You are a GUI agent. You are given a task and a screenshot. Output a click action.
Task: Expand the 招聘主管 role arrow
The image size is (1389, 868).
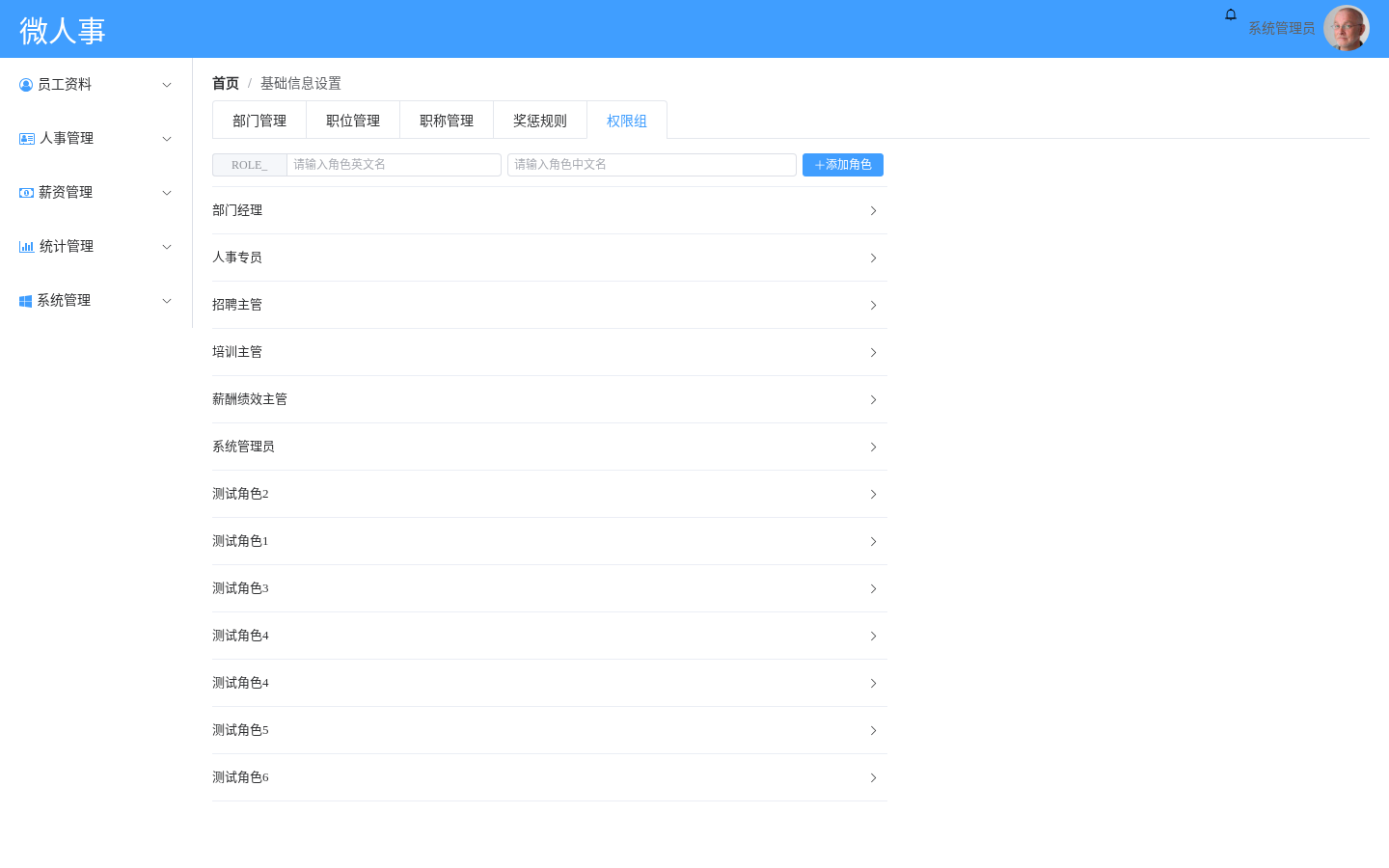click(x=873, y=305)
